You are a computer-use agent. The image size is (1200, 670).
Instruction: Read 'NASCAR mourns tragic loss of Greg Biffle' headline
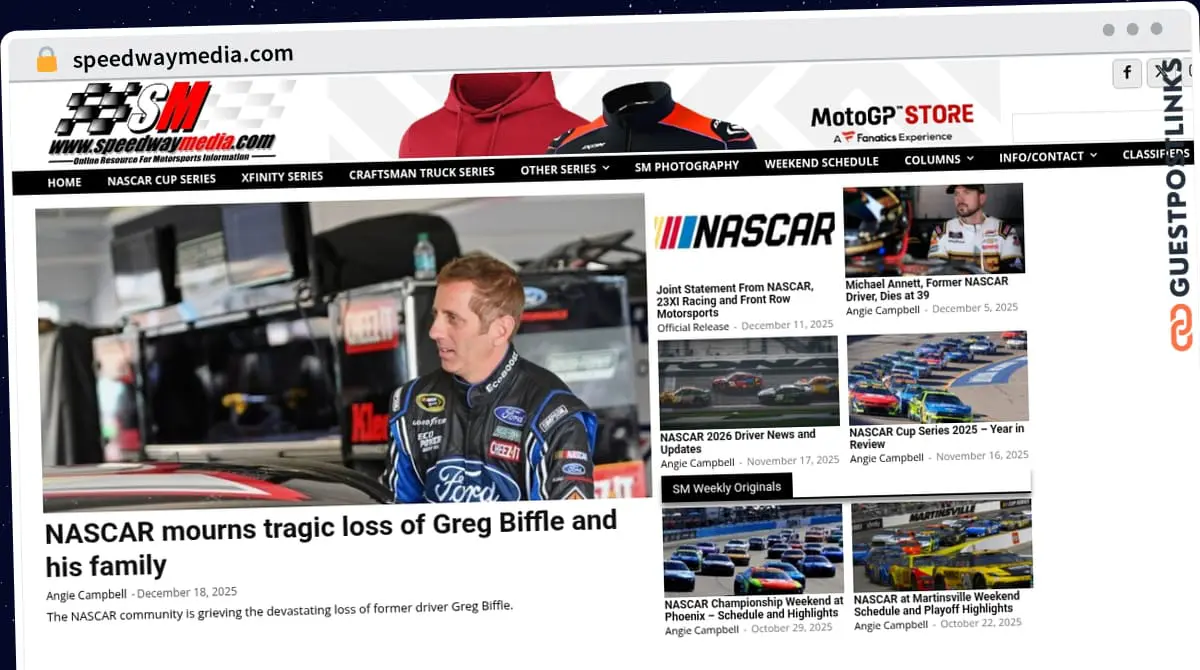pyautogui.click(x=332, y=544)
